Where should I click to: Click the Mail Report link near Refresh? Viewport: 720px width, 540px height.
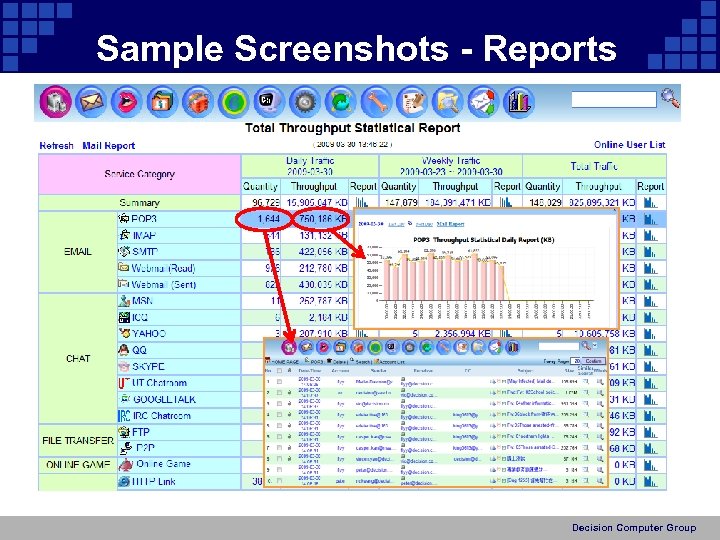[x=108, y=146]
